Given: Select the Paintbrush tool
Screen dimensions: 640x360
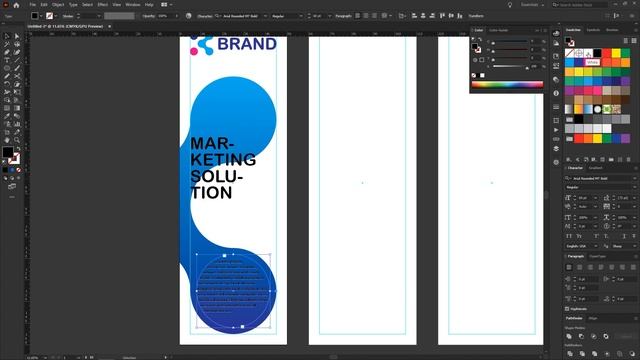Looking at the screenshot, I should click(17, 68).
